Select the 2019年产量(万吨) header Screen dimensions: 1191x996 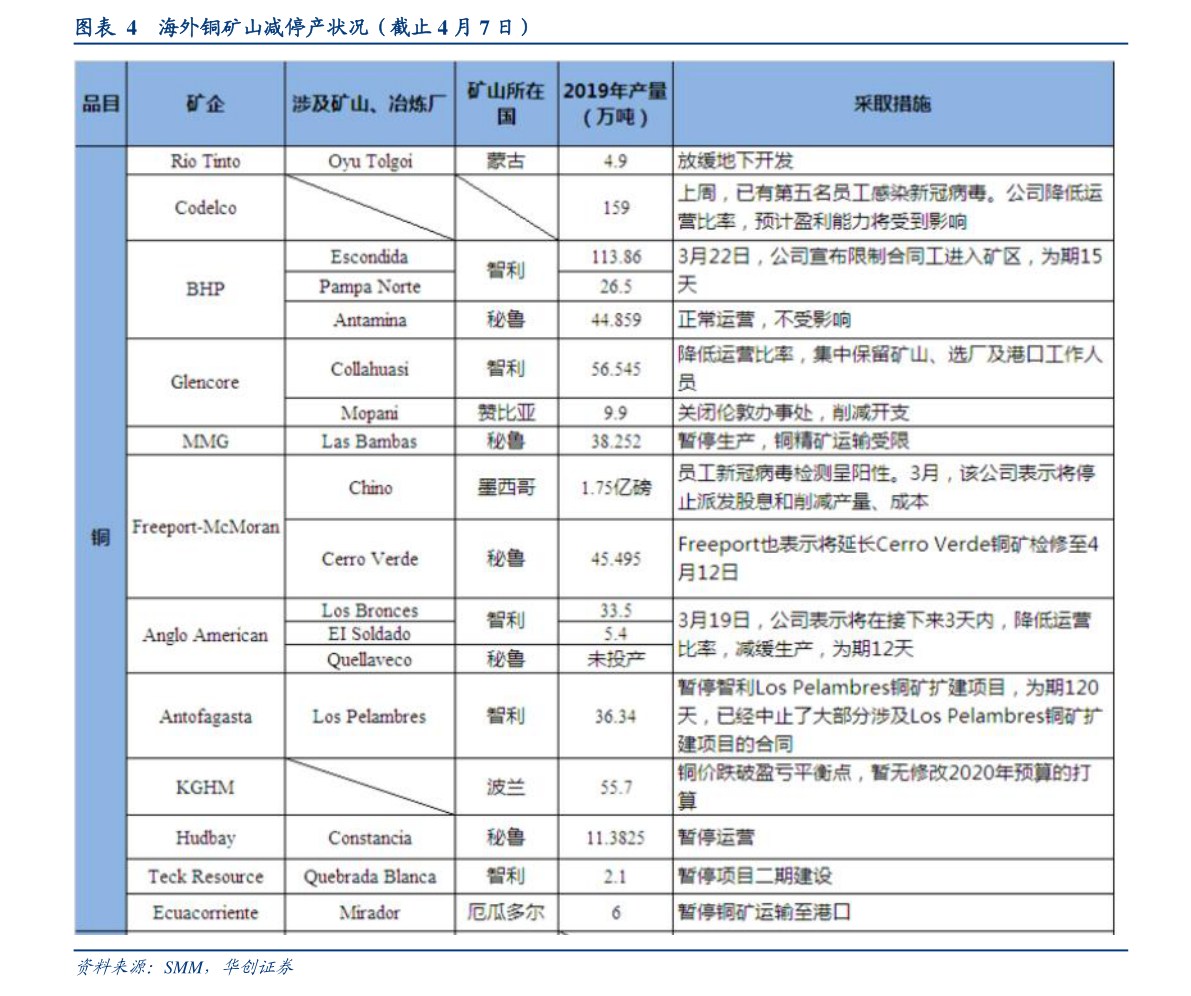pos(615,104)
